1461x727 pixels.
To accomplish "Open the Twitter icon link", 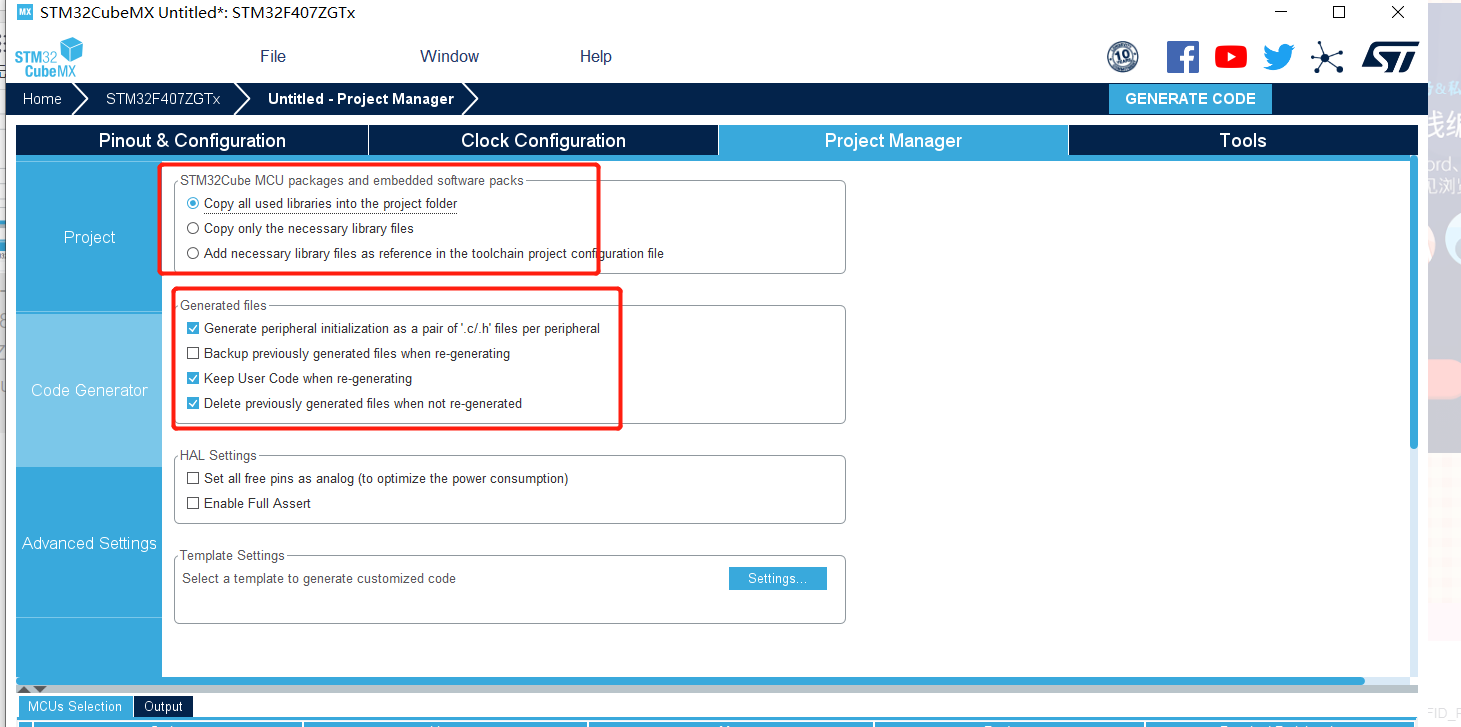I will tap(1279, 57).
